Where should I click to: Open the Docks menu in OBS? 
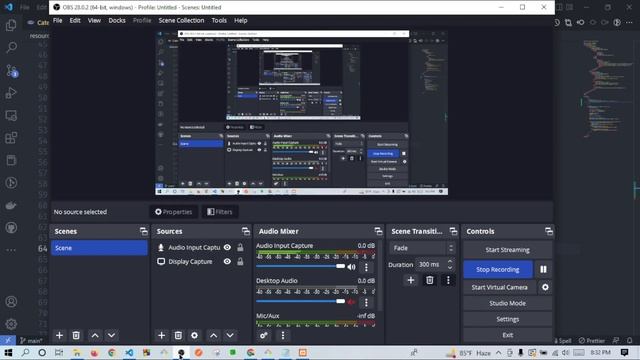tap(117, 20)
